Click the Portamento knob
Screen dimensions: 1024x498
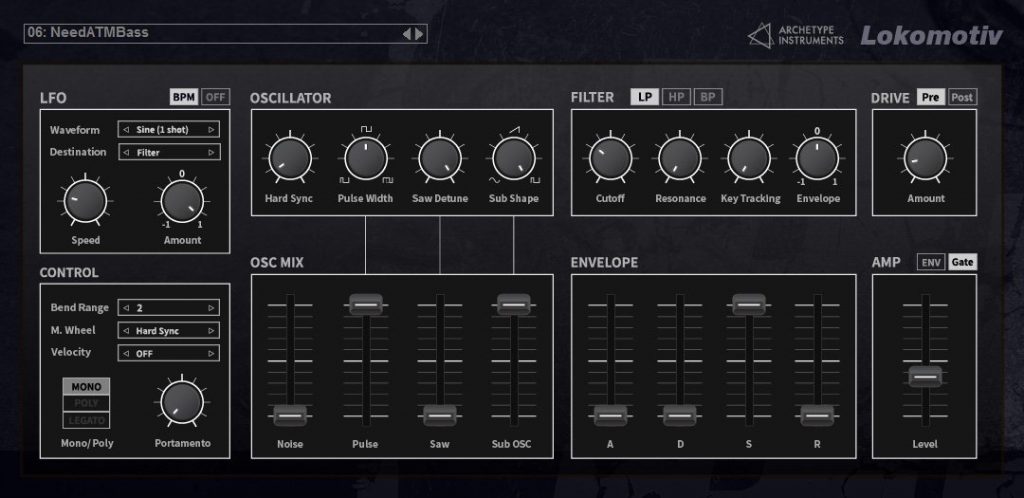click(182, 402)
